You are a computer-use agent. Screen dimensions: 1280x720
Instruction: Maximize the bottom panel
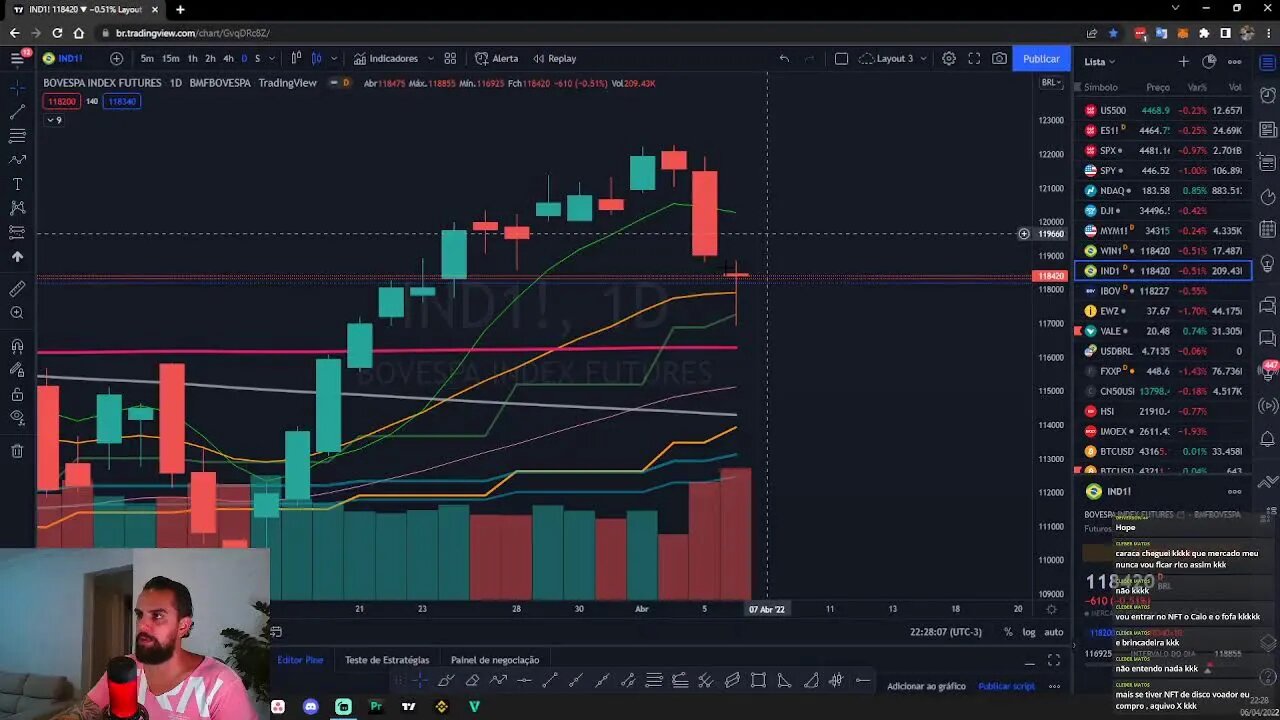(1054, 660)
